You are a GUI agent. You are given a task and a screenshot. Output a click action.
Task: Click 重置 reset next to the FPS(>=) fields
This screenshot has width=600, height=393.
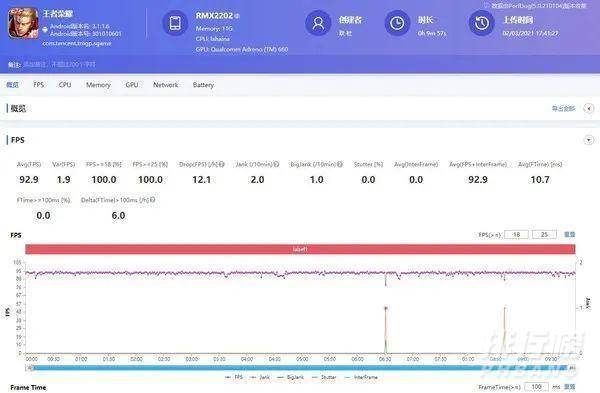(570, 234)
